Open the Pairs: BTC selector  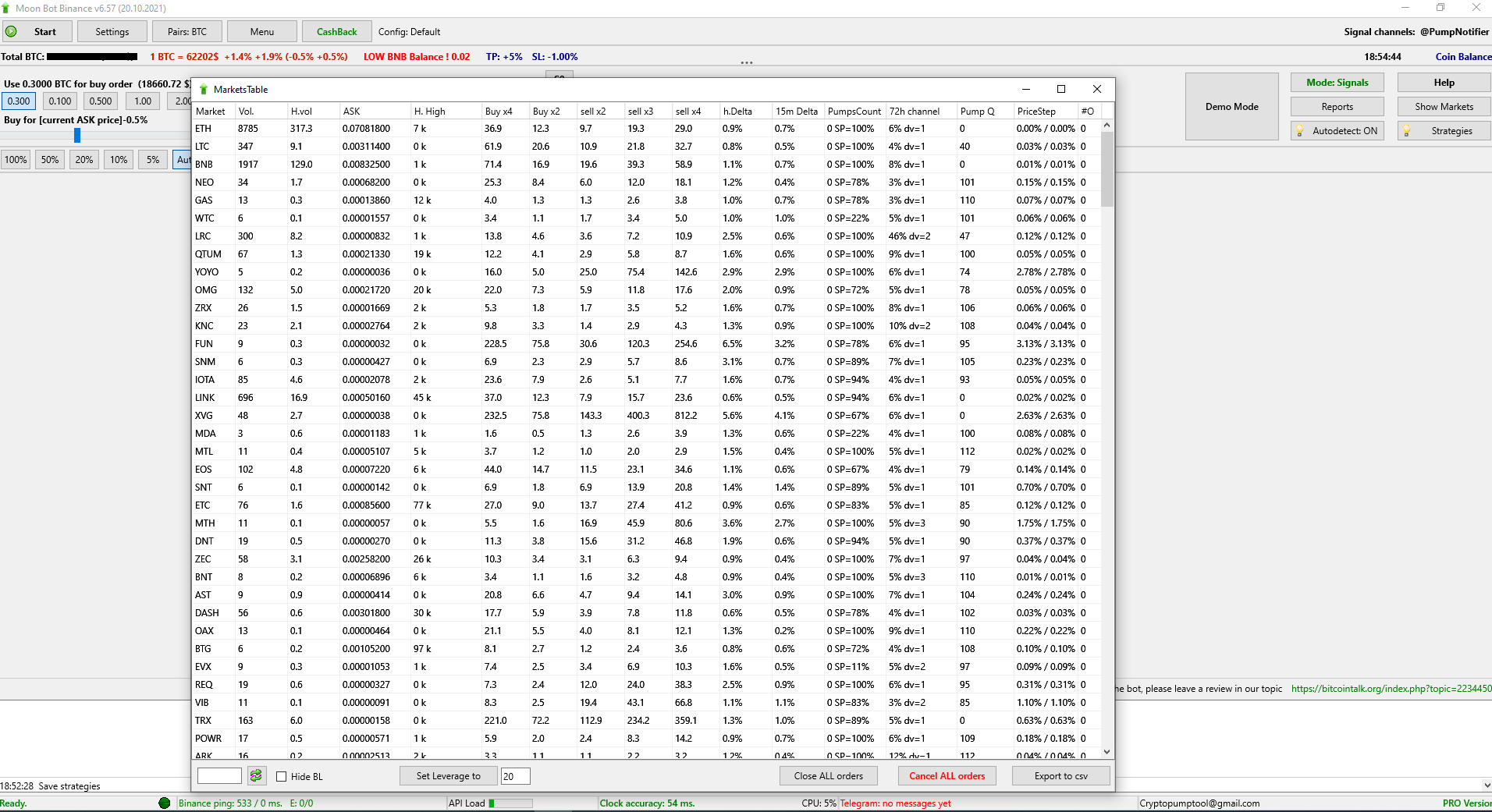tap(187, 32)
